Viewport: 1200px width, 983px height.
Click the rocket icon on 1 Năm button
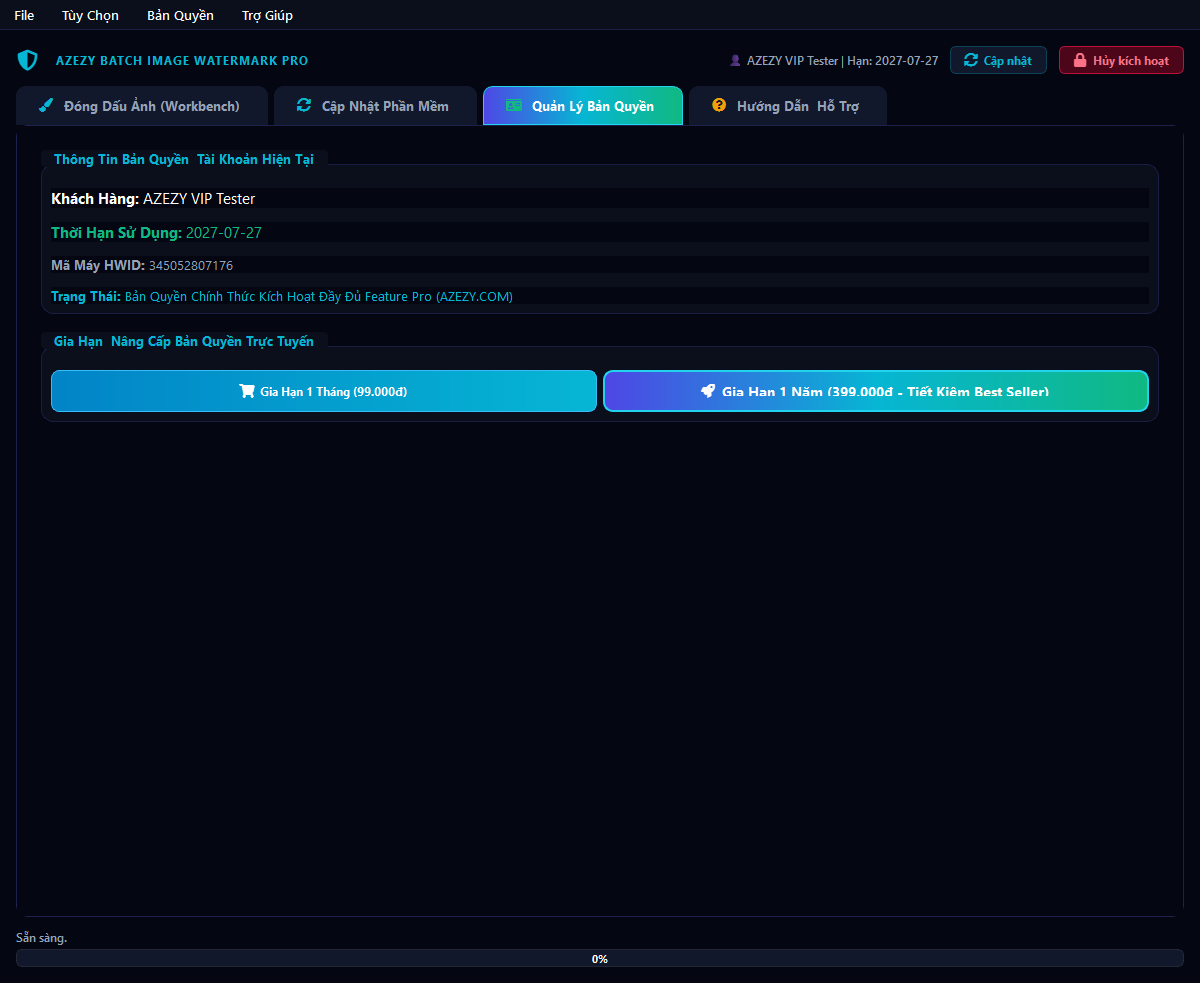(708, 391)
